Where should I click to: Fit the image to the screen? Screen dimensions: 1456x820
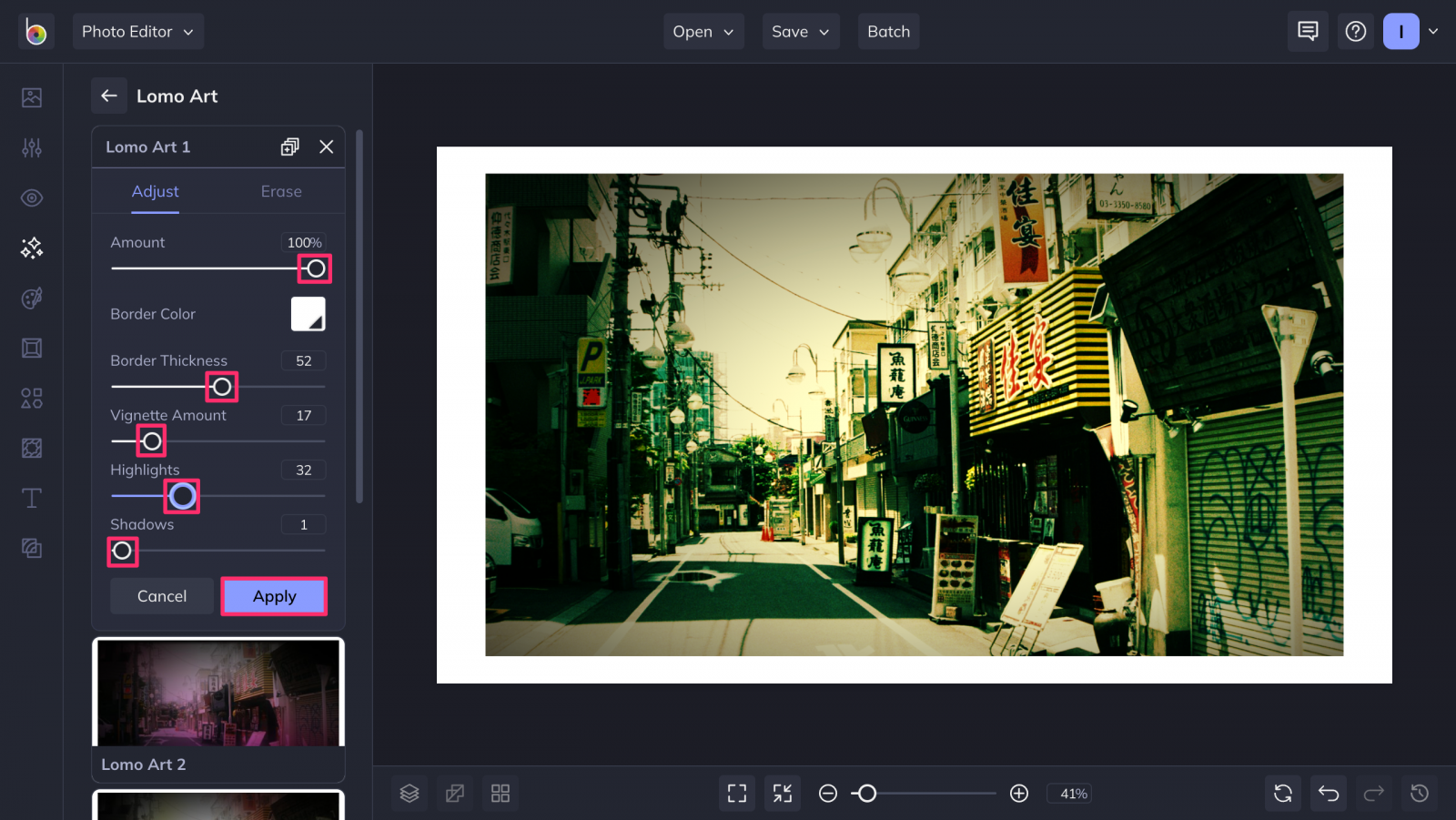tap(736, 793)
